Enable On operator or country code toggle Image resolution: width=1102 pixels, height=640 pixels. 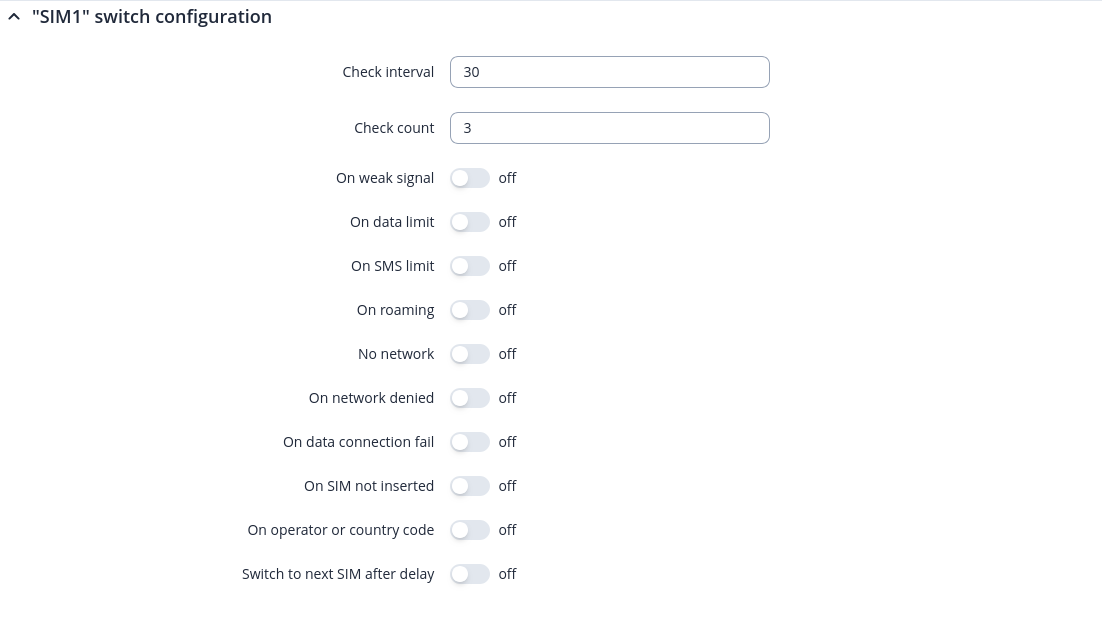469,530
